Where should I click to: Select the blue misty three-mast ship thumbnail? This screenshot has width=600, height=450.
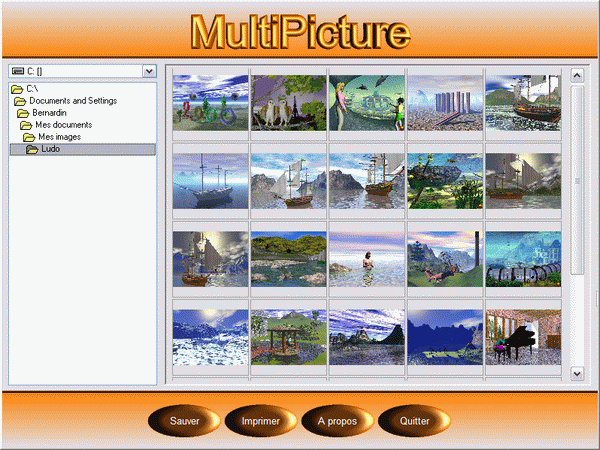click(210, 181)
